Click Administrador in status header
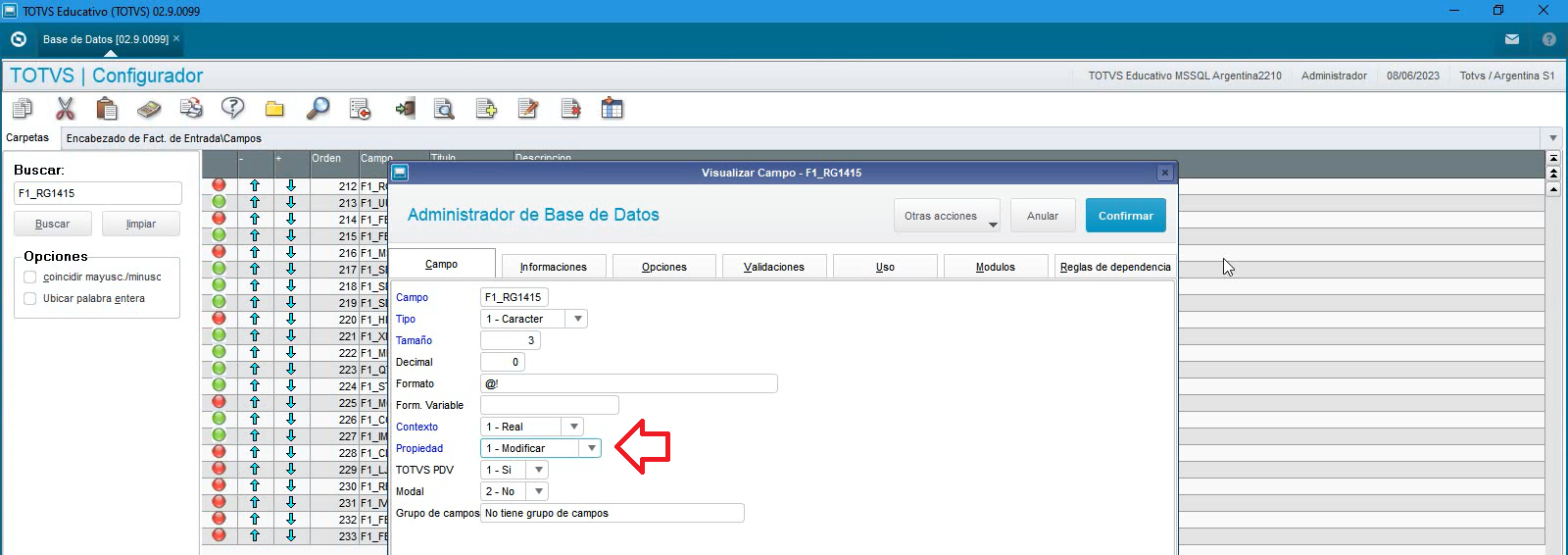Viewport: 1568px width, 555px height. 1334,76
